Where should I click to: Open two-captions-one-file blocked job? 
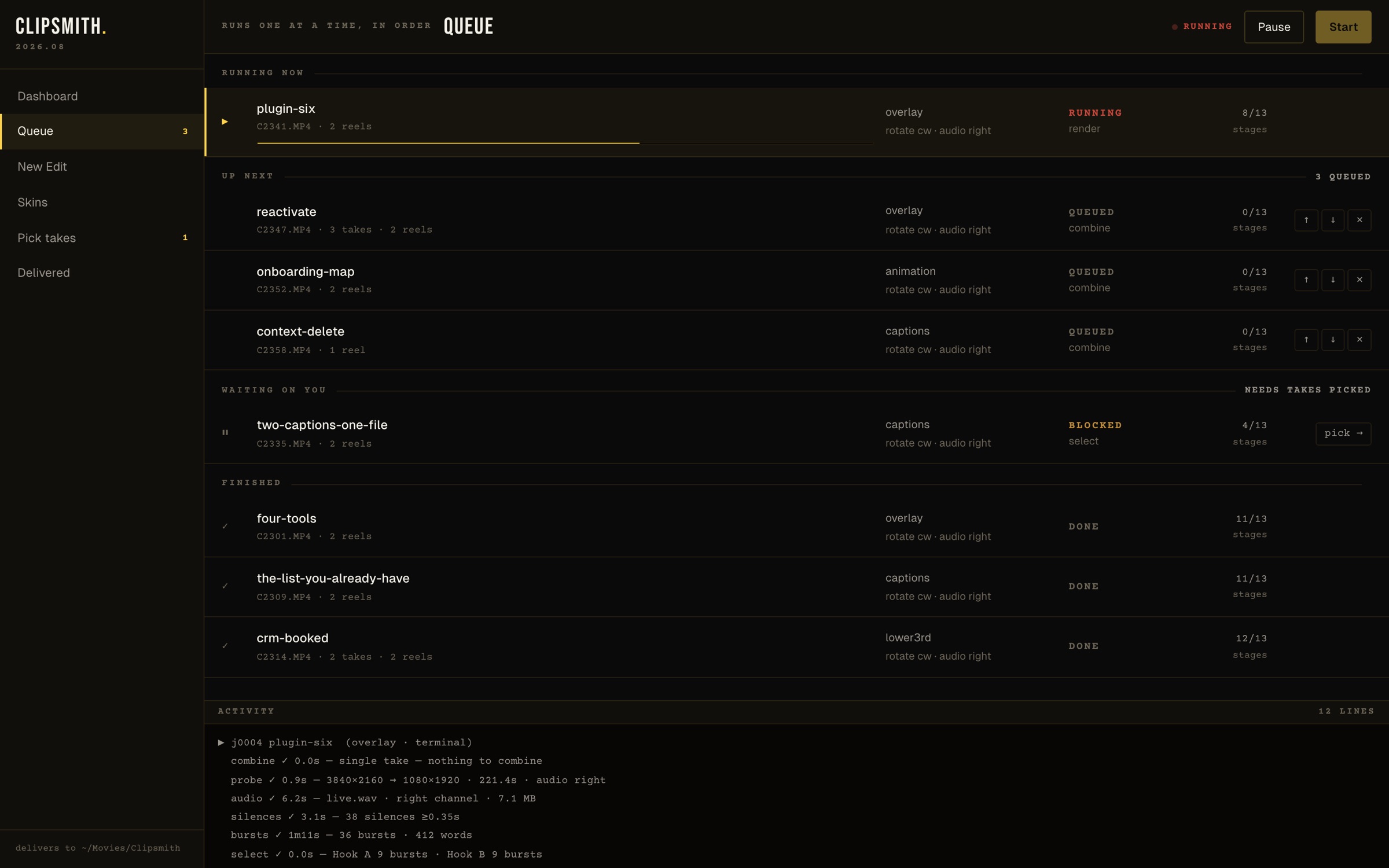click(x=797, y=433)
